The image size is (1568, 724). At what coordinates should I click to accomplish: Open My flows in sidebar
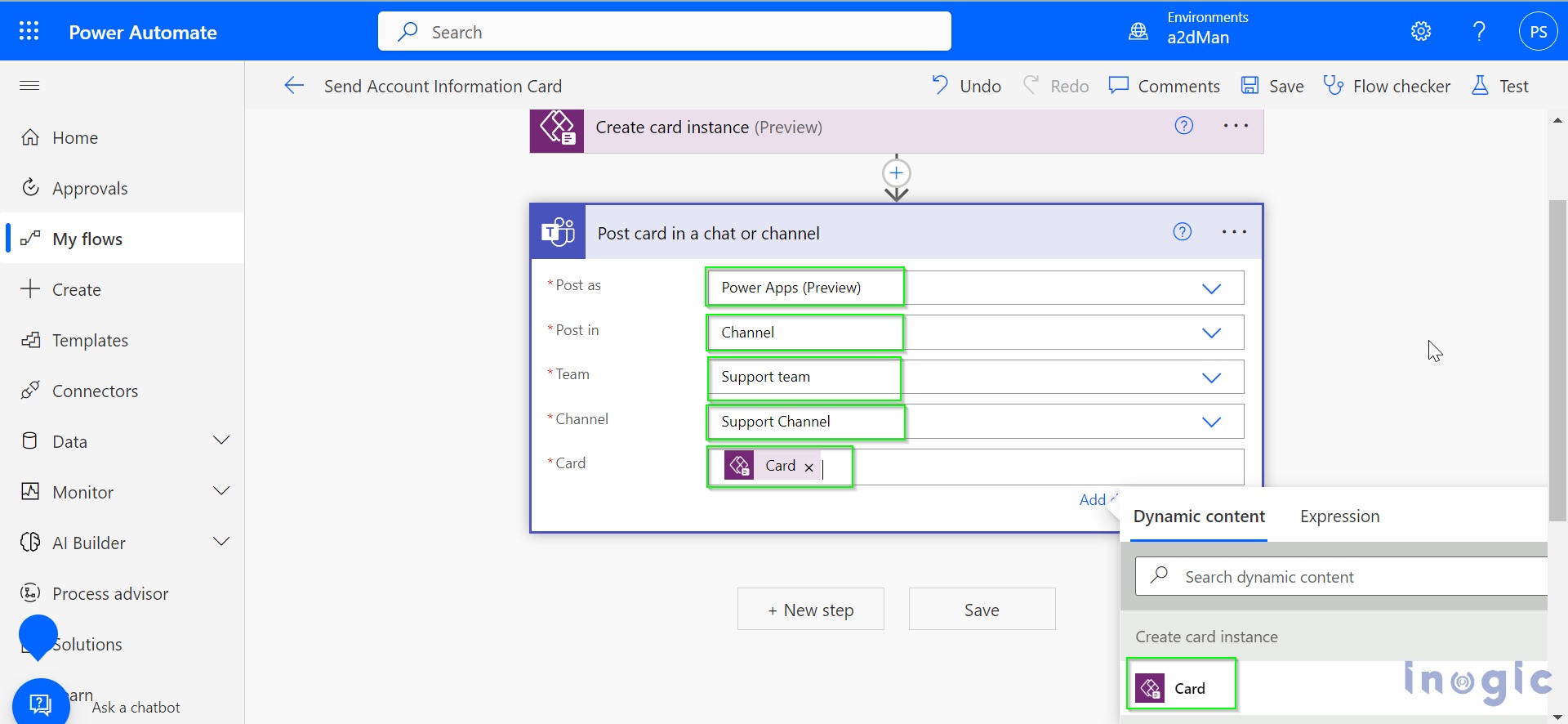tap(124, 239)
